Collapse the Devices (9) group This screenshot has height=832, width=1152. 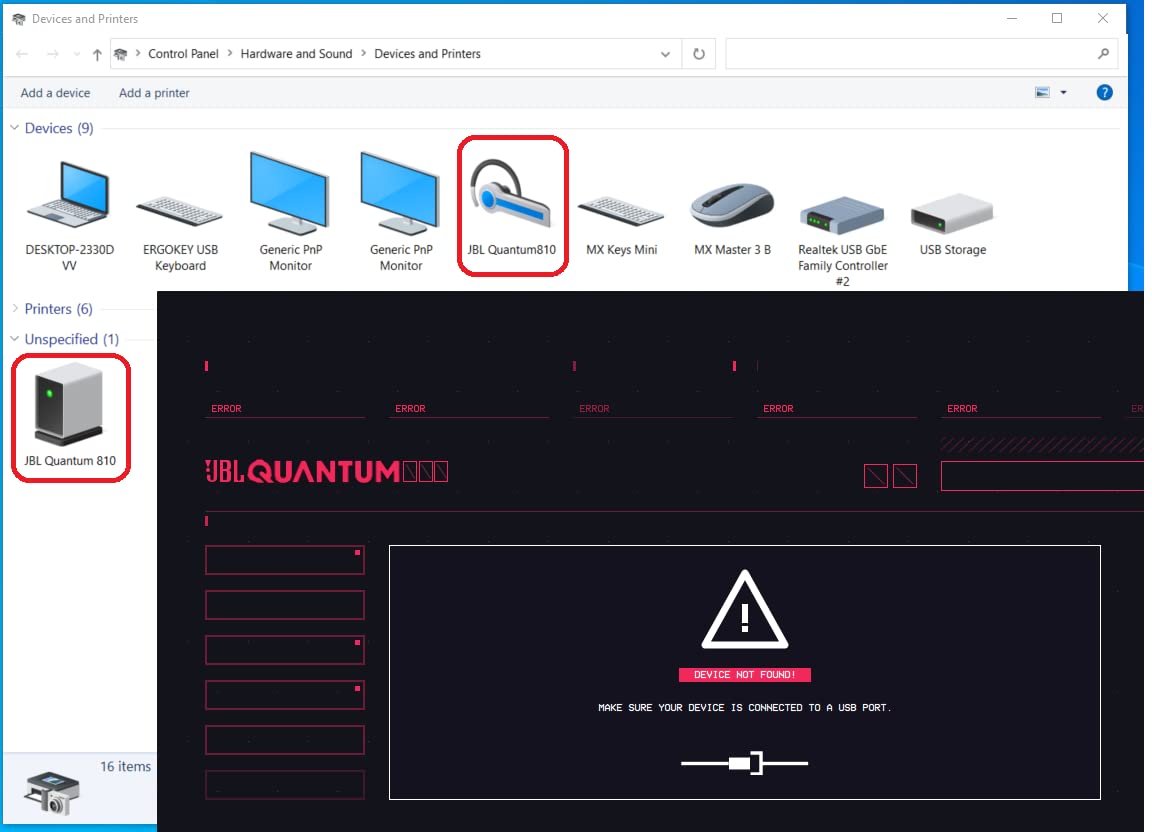[14, 128]
